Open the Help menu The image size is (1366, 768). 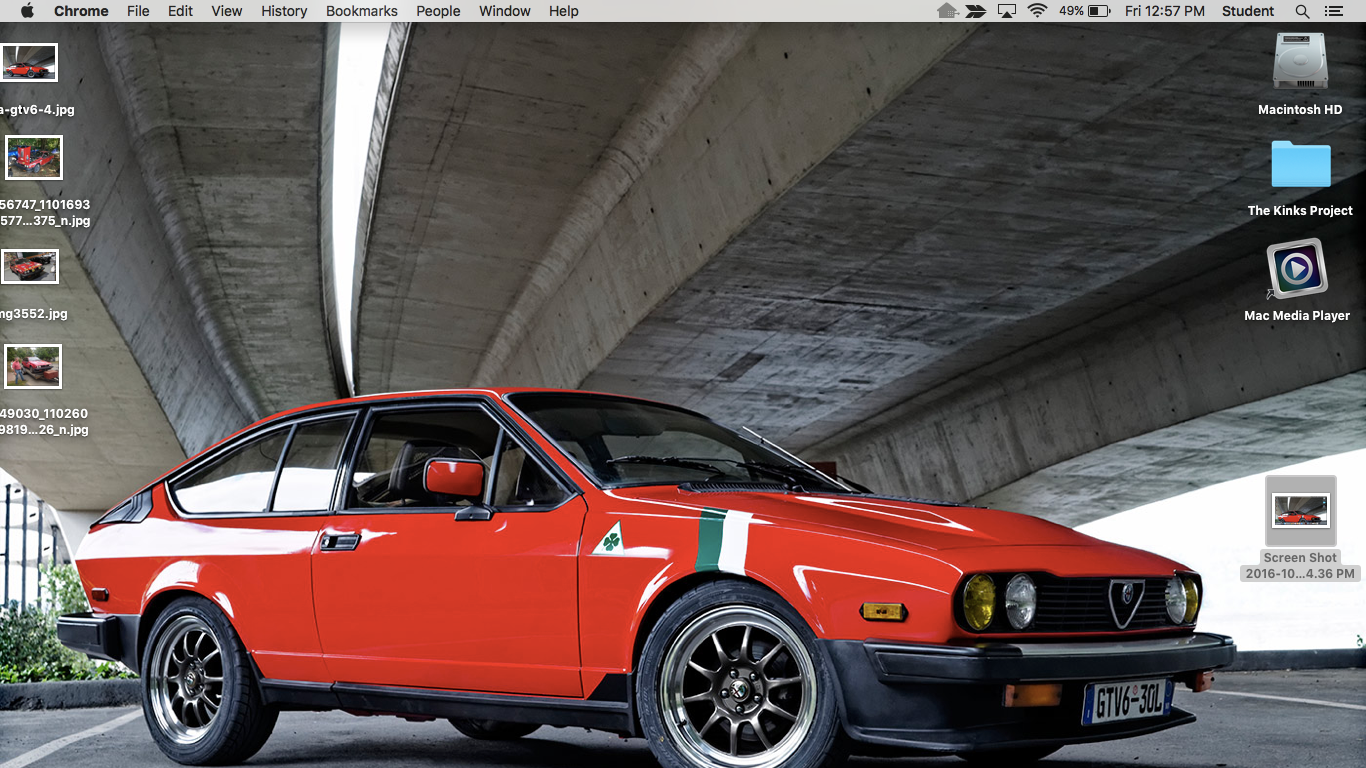[563, 11]
